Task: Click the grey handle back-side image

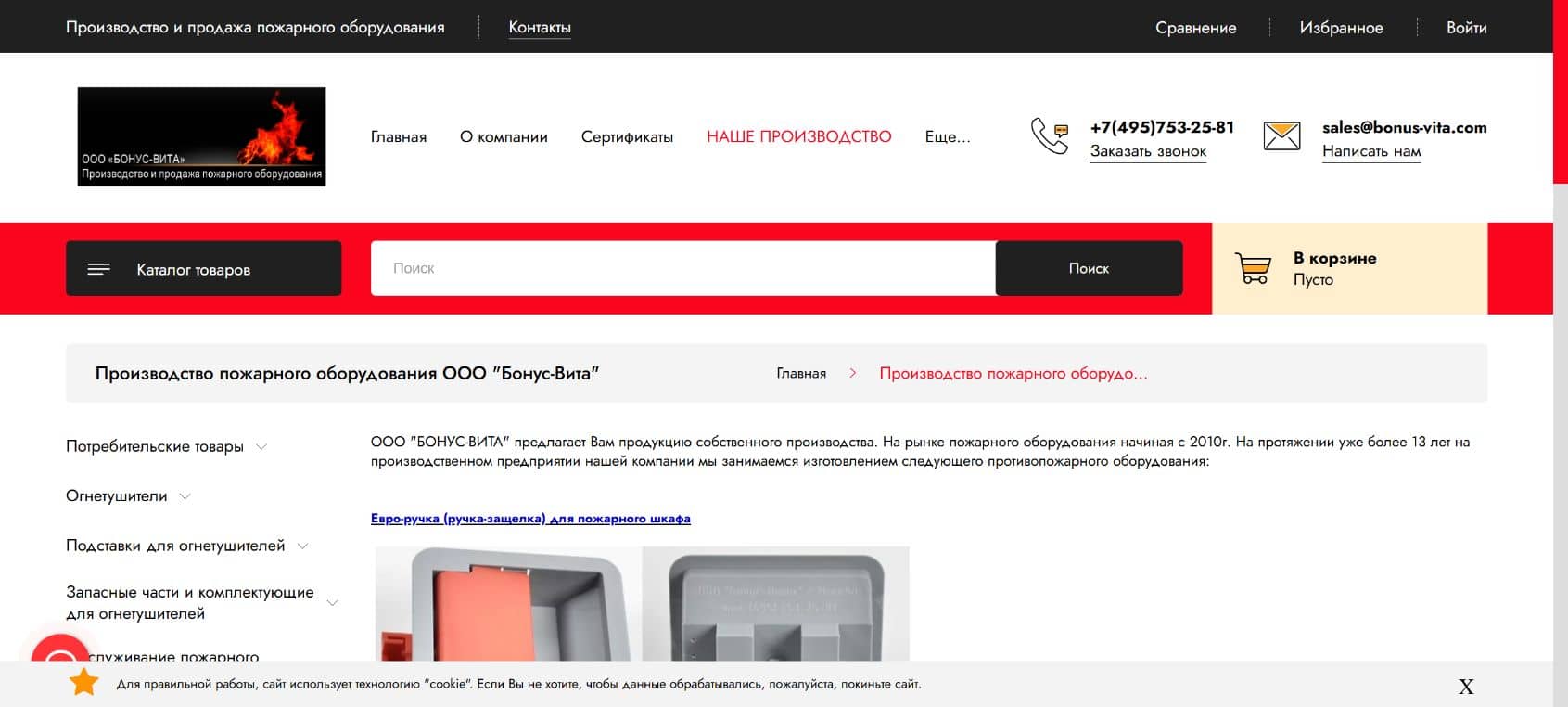Action: [x=776, y=603]
